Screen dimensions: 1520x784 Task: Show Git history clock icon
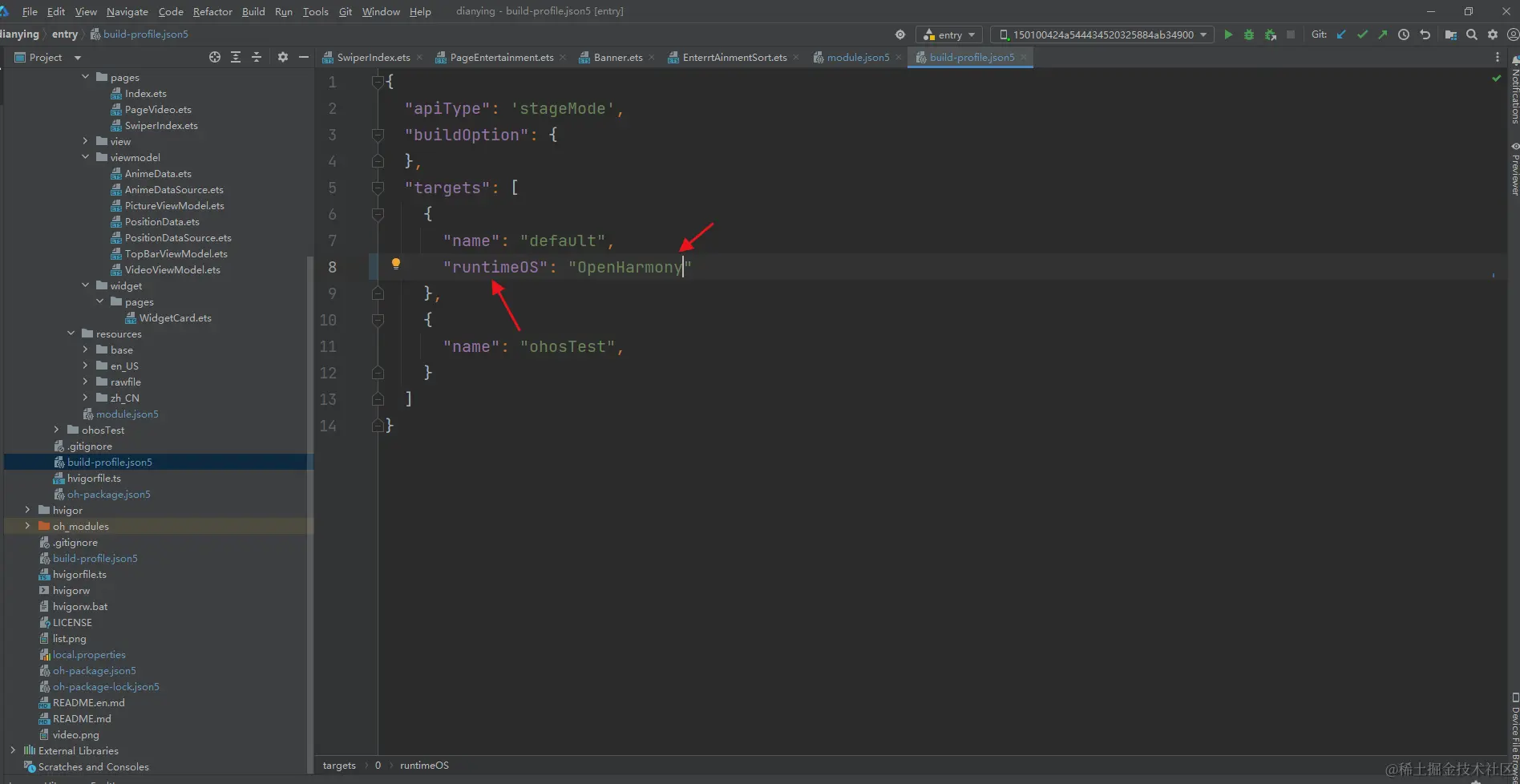pyautogui.click(x=1404, y=34)
